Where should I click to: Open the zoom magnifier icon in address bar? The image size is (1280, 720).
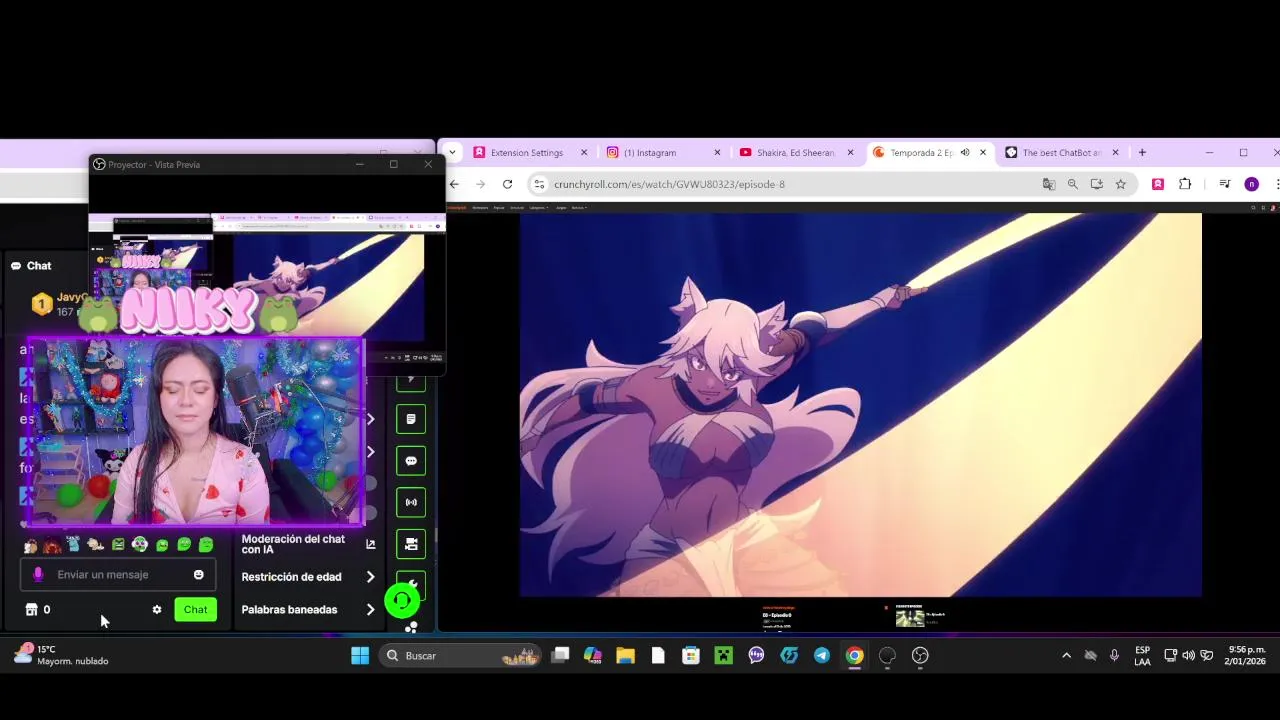tap(1073, 184)
